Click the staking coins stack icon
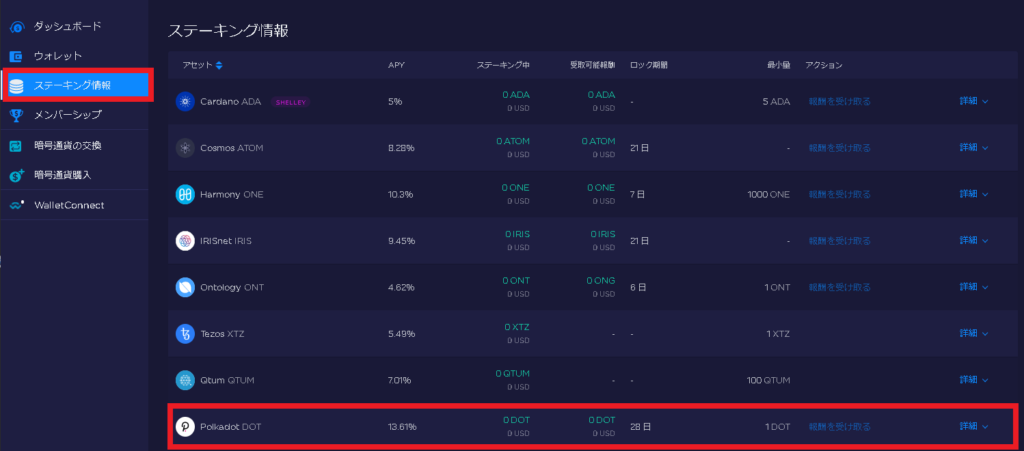 (x=18, y=86)
